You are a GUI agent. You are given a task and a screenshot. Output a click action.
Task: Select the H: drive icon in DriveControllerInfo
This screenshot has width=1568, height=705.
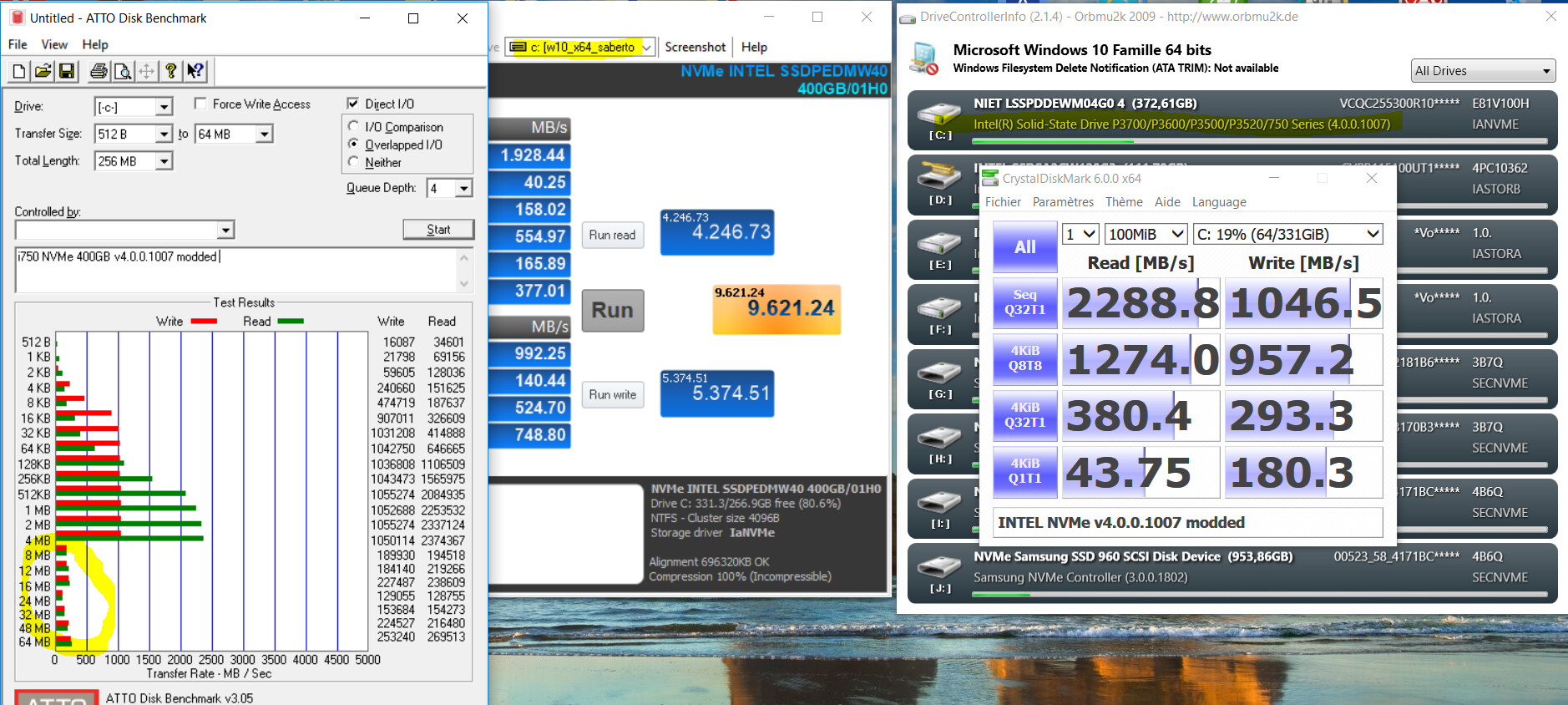[940, 437]
